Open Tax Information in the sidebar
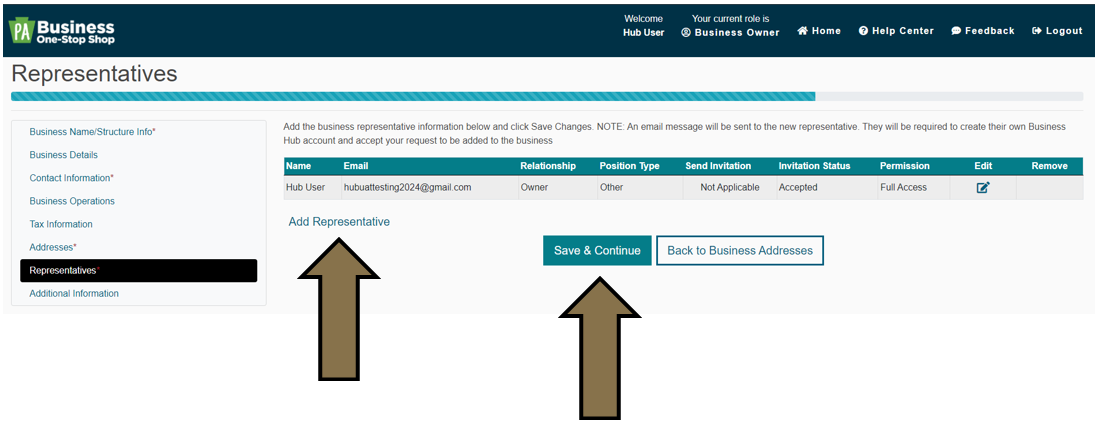Screen dimensions: 1106x422 [61, 224]
